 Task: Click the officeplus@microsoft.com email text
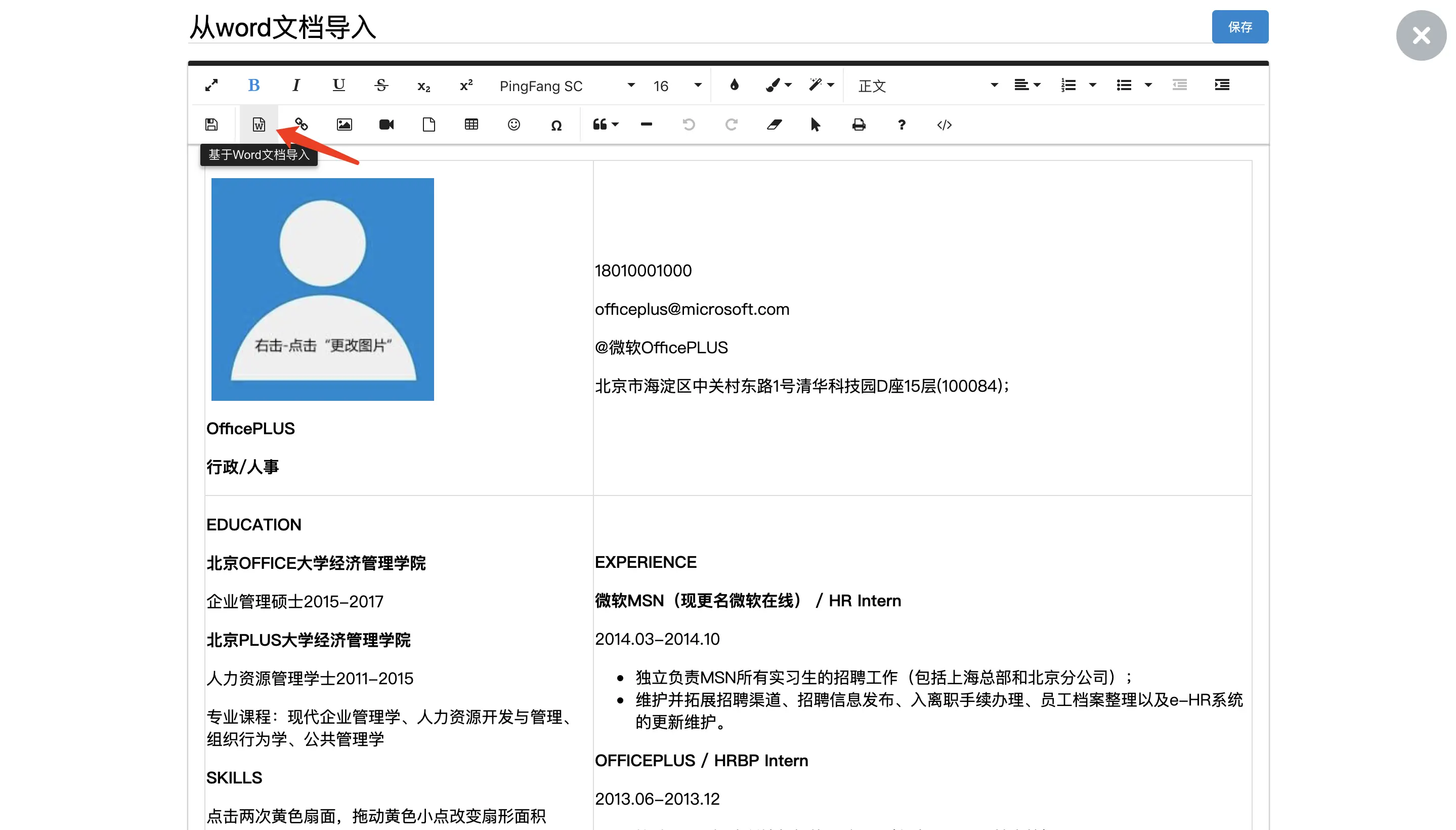[x=693, y=310]
